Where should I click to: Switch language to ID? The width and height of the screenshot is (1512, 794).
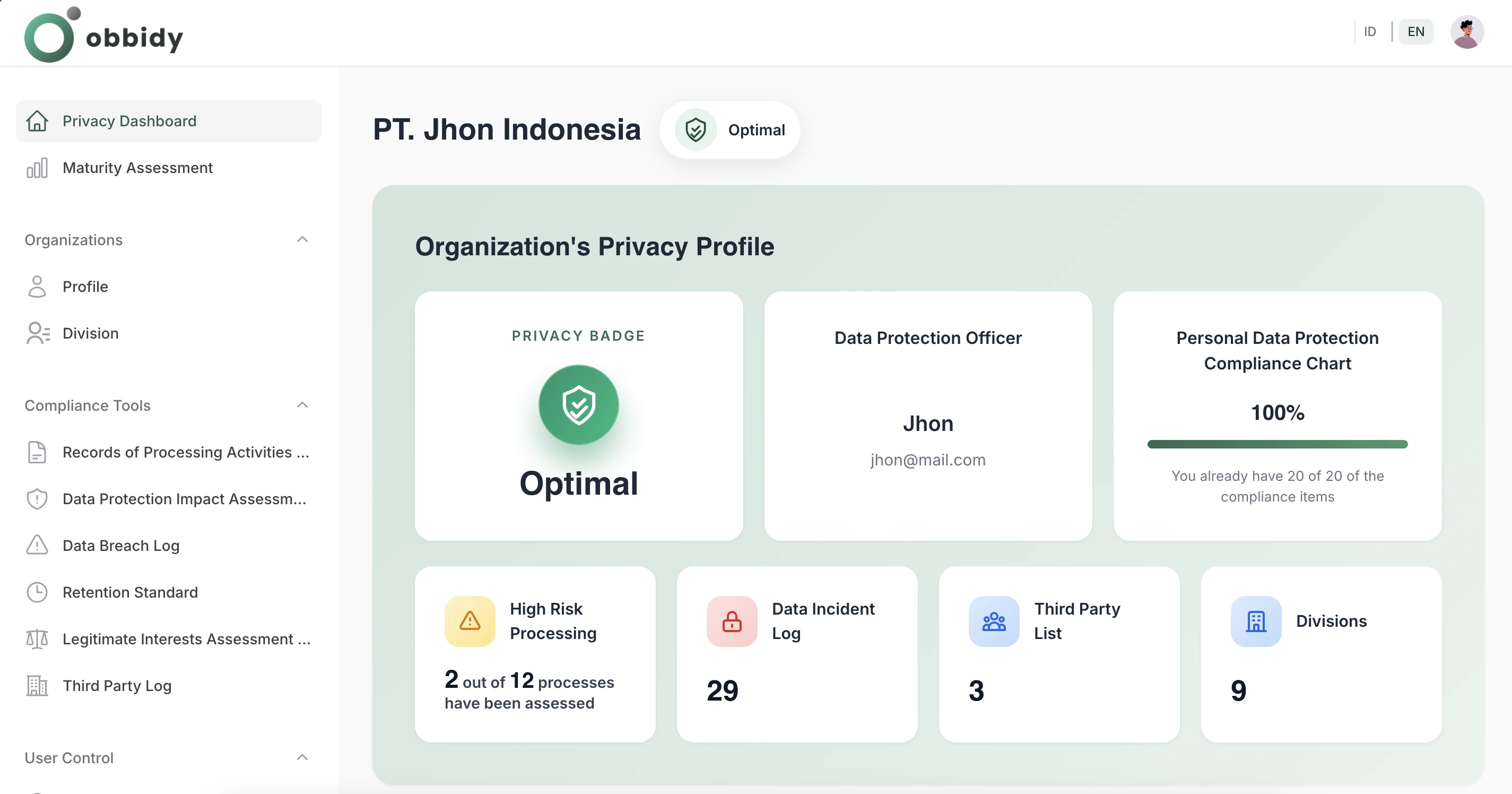(1370, 31)
